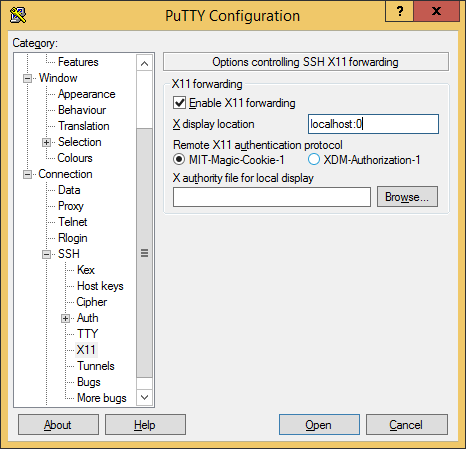
Task: Open the More bugs settings
Action: tap(102, 398)
